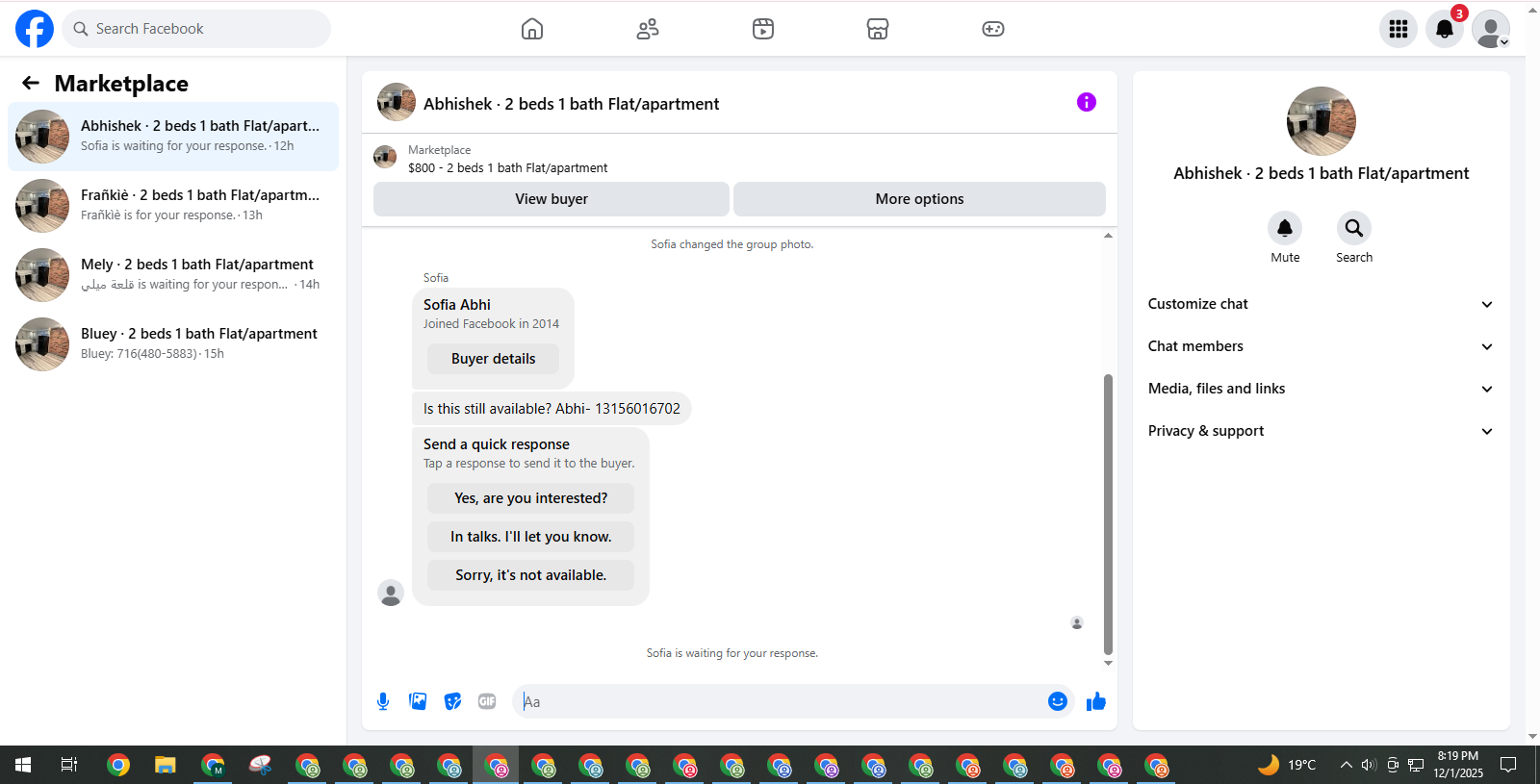
Task: Send quick response "Sorry, it's not available."
Action: pos(530,575)
